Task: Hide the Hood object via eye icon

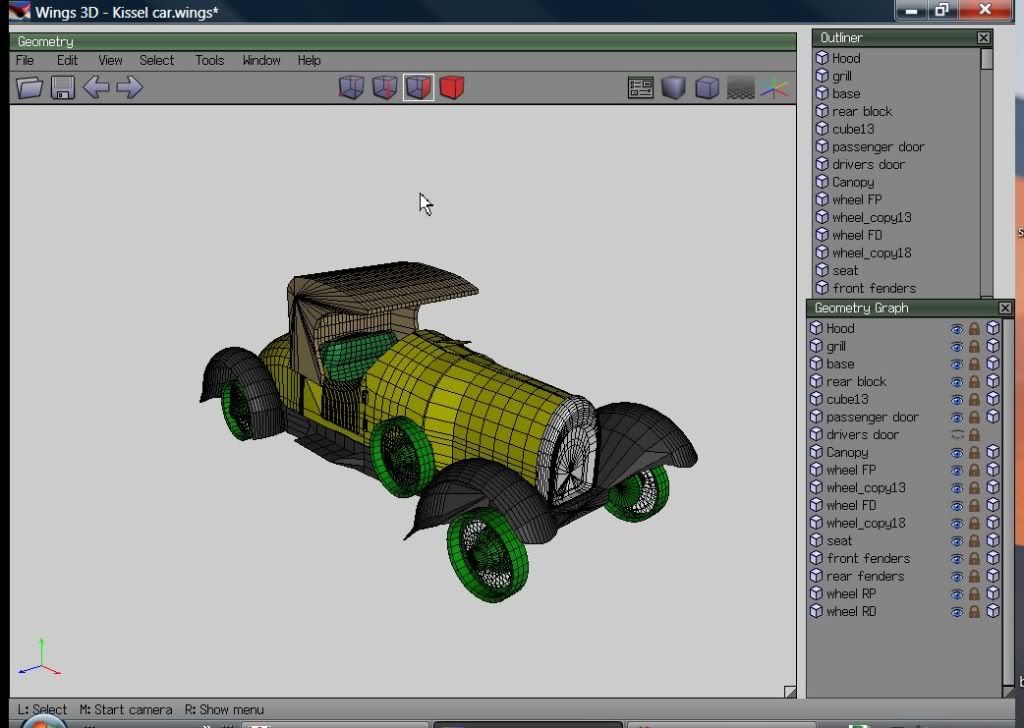Action: pos(957,329)
